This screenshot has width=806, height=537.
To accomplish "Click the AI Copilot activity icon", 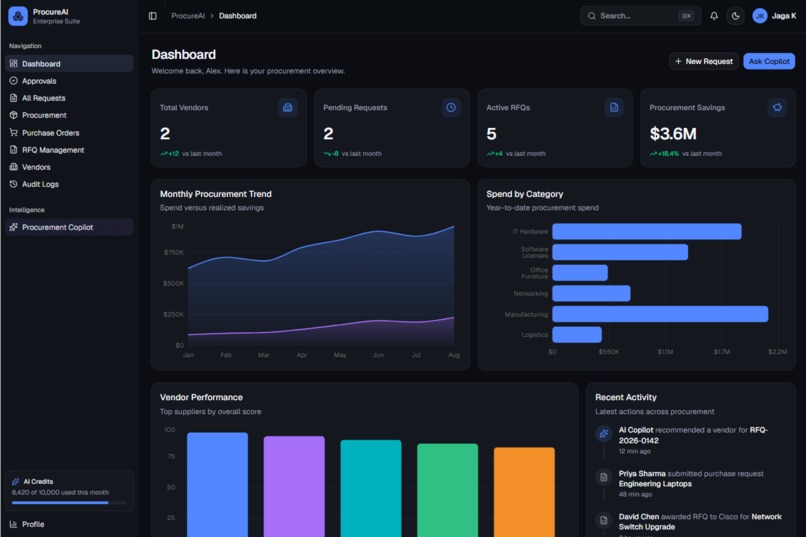I will click(x=603, y=434).
